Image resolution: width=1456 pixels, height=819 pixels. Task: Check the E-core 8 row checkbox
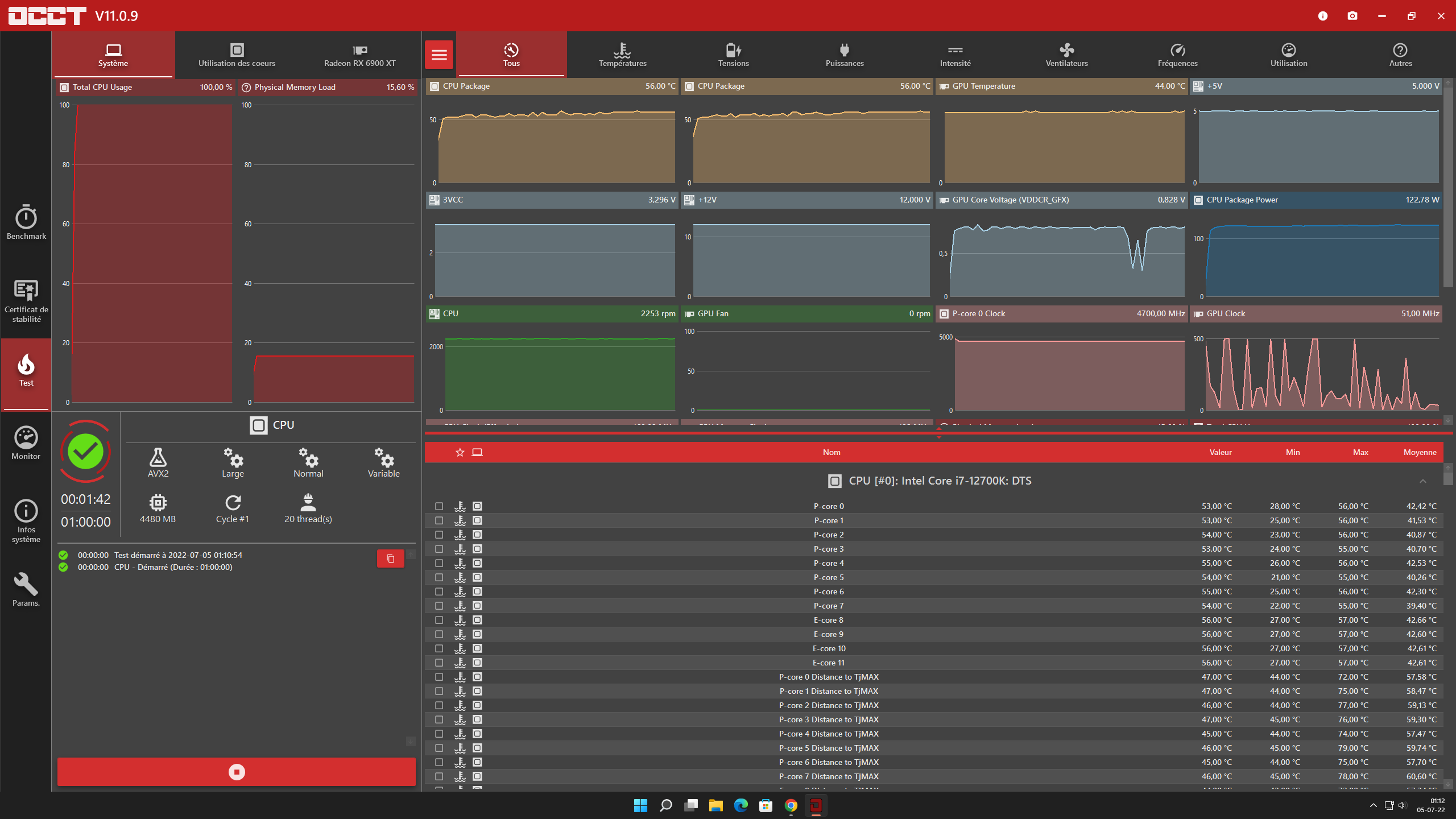tap(439, 620)
